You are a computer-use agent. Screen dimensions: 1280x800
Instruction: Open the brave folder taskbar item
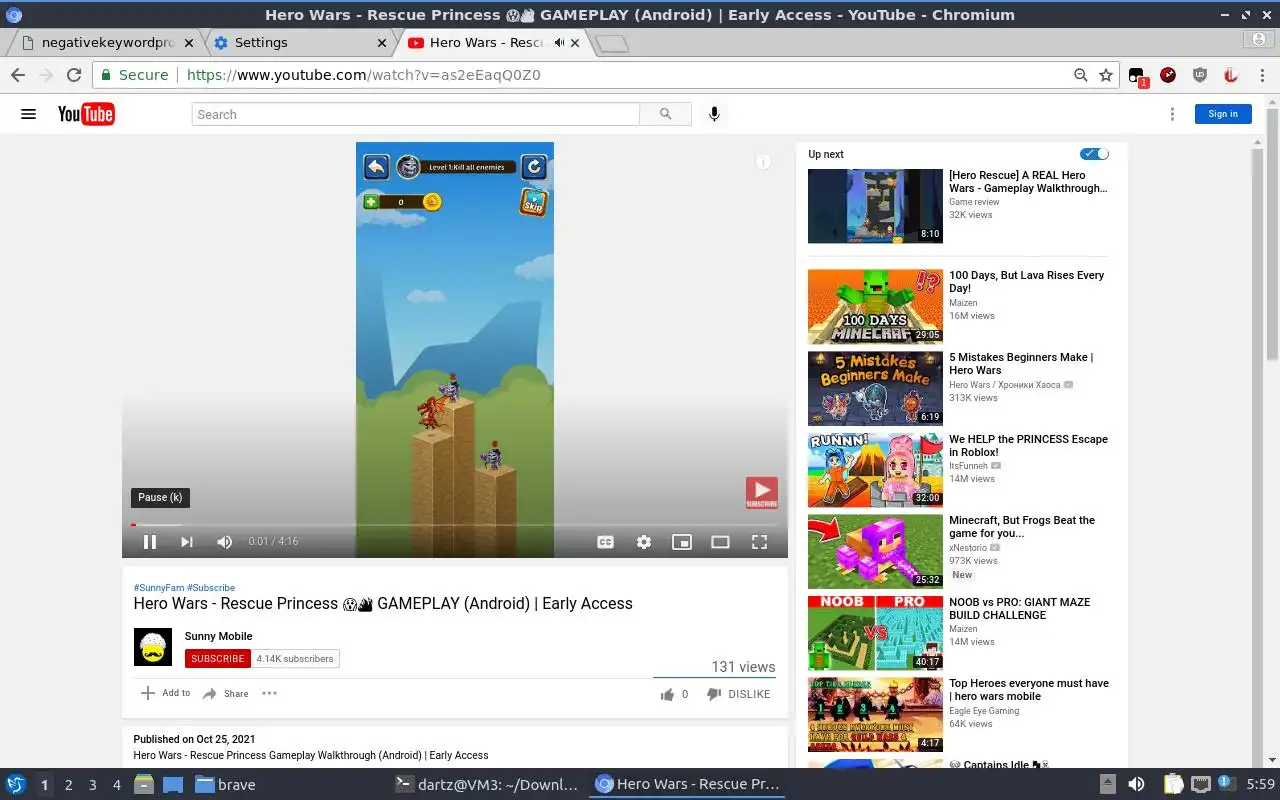tap(226, 785)
